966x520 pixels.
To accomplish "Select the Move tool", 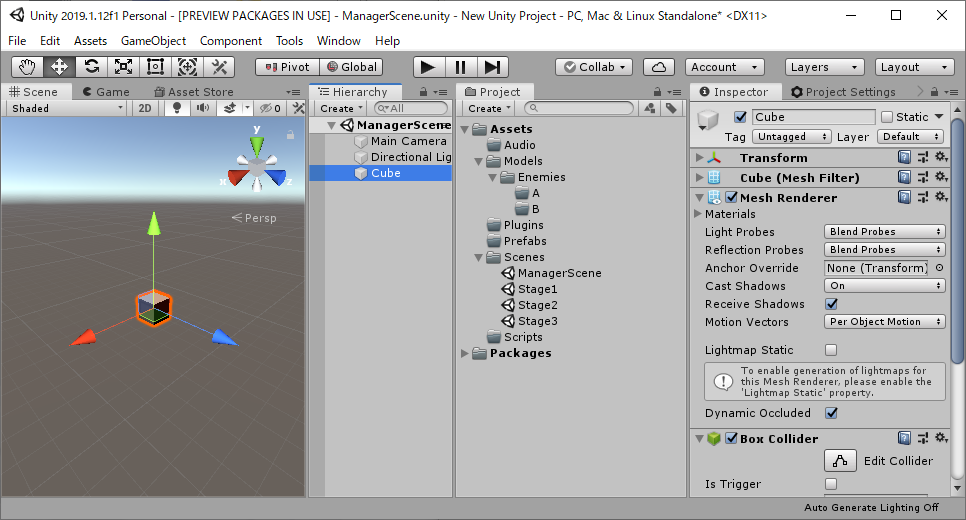I will (x=60, y=67).
